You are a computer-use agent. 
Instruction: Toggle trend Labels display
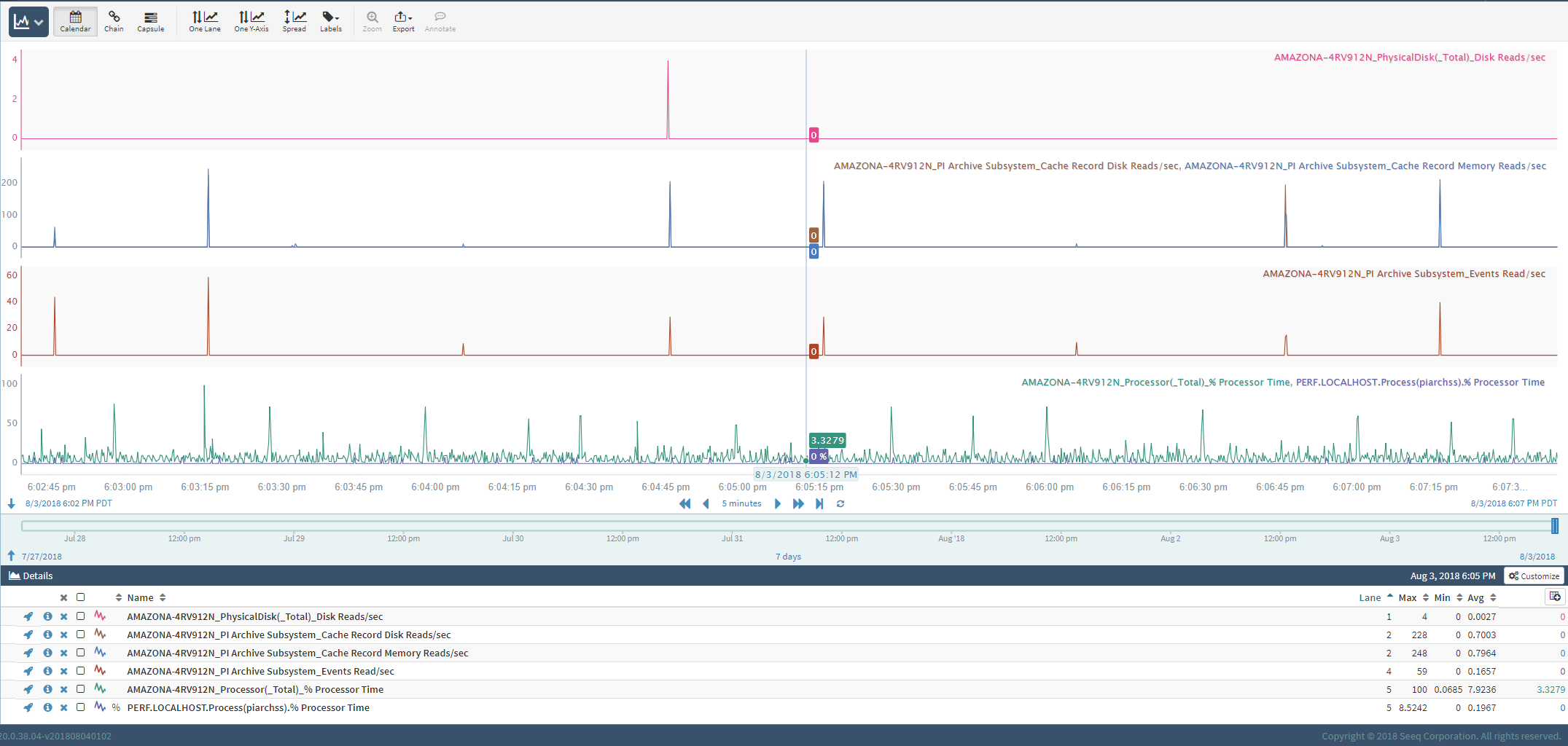tap(330, 21)
